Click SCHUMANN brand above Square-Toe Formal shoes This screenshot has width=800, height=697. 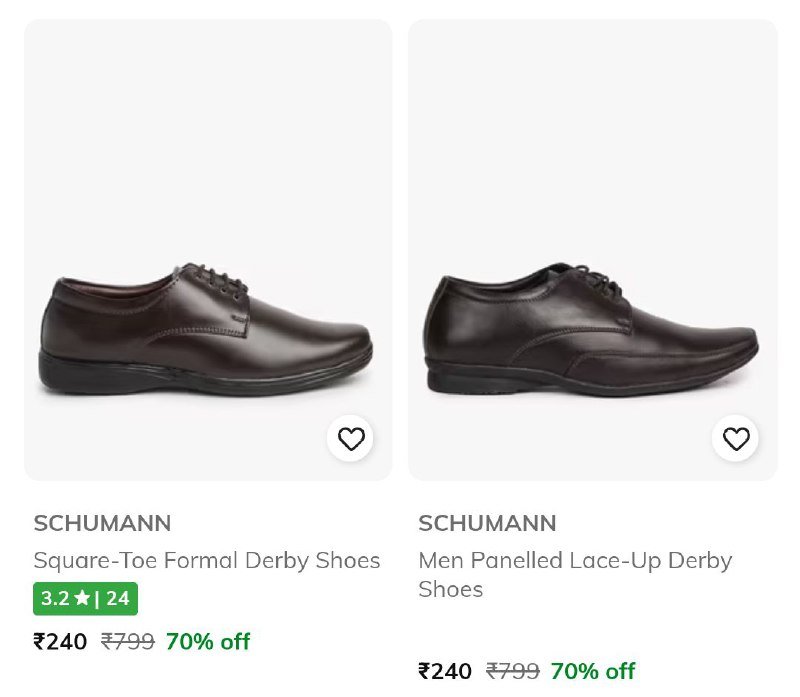[102, 523]
